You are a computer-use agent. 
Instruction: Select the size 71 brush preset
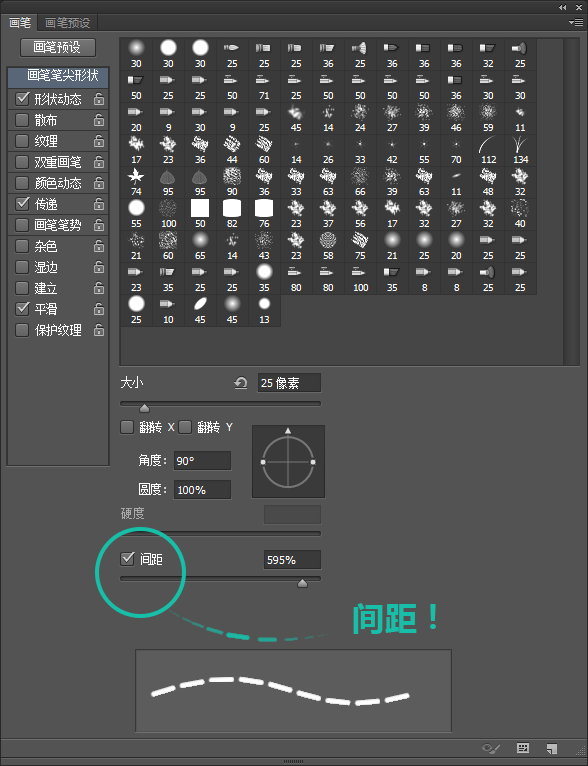coord(264,87)
